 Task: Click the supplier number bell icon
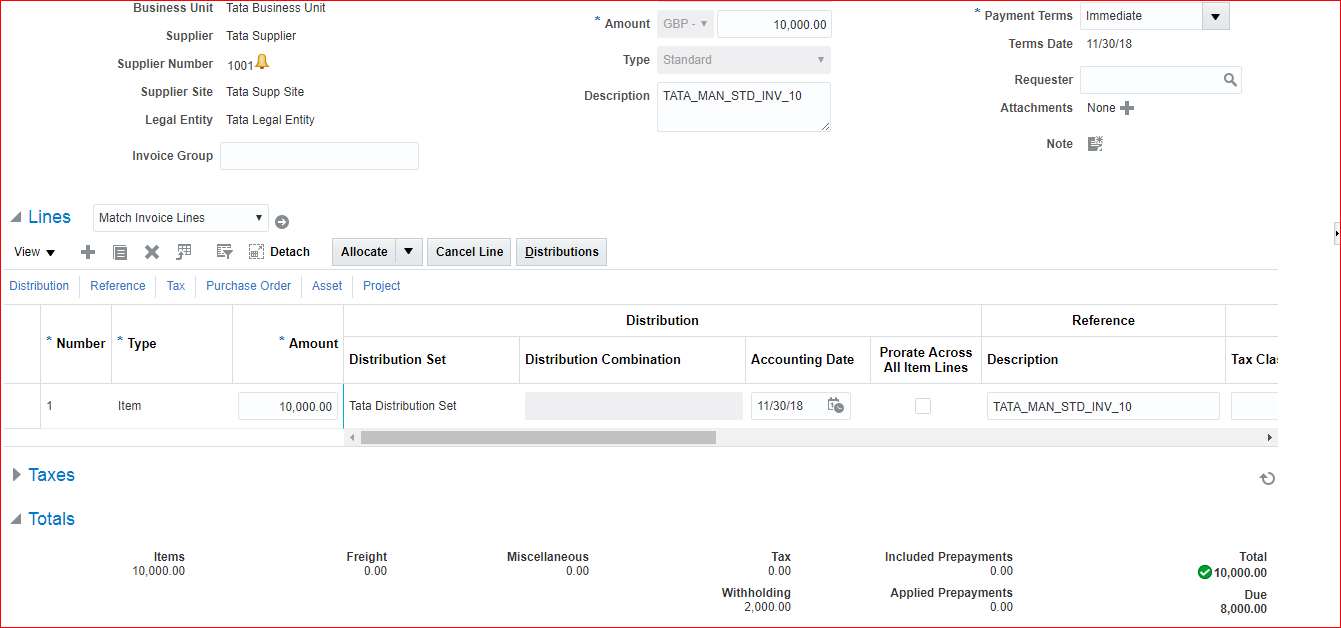tap(262, 63)
